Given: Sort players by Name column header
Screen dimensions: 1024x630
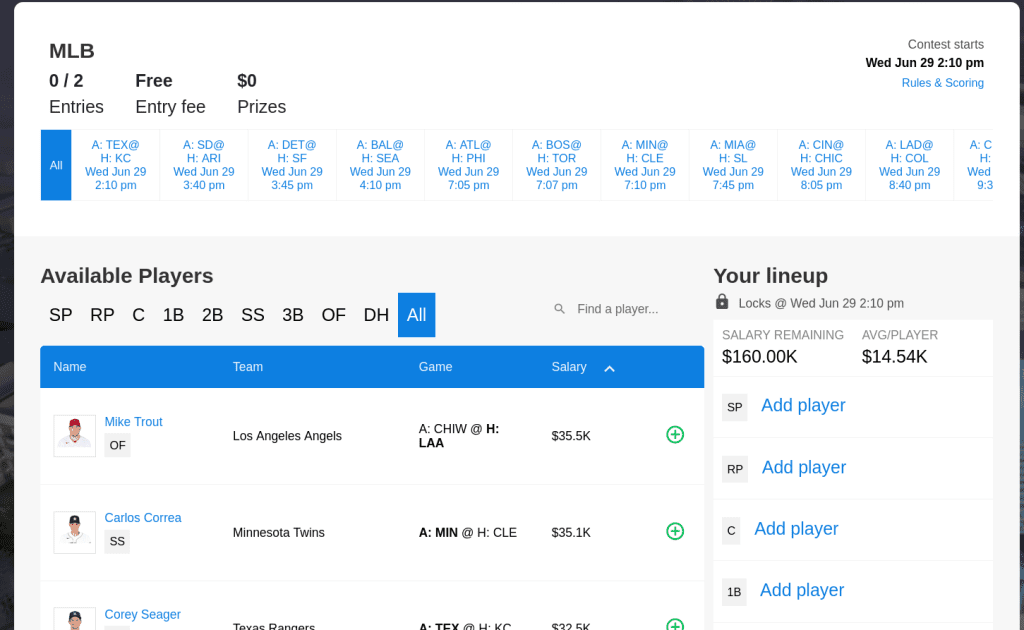Looking at the screenshot, I should 70,367.
